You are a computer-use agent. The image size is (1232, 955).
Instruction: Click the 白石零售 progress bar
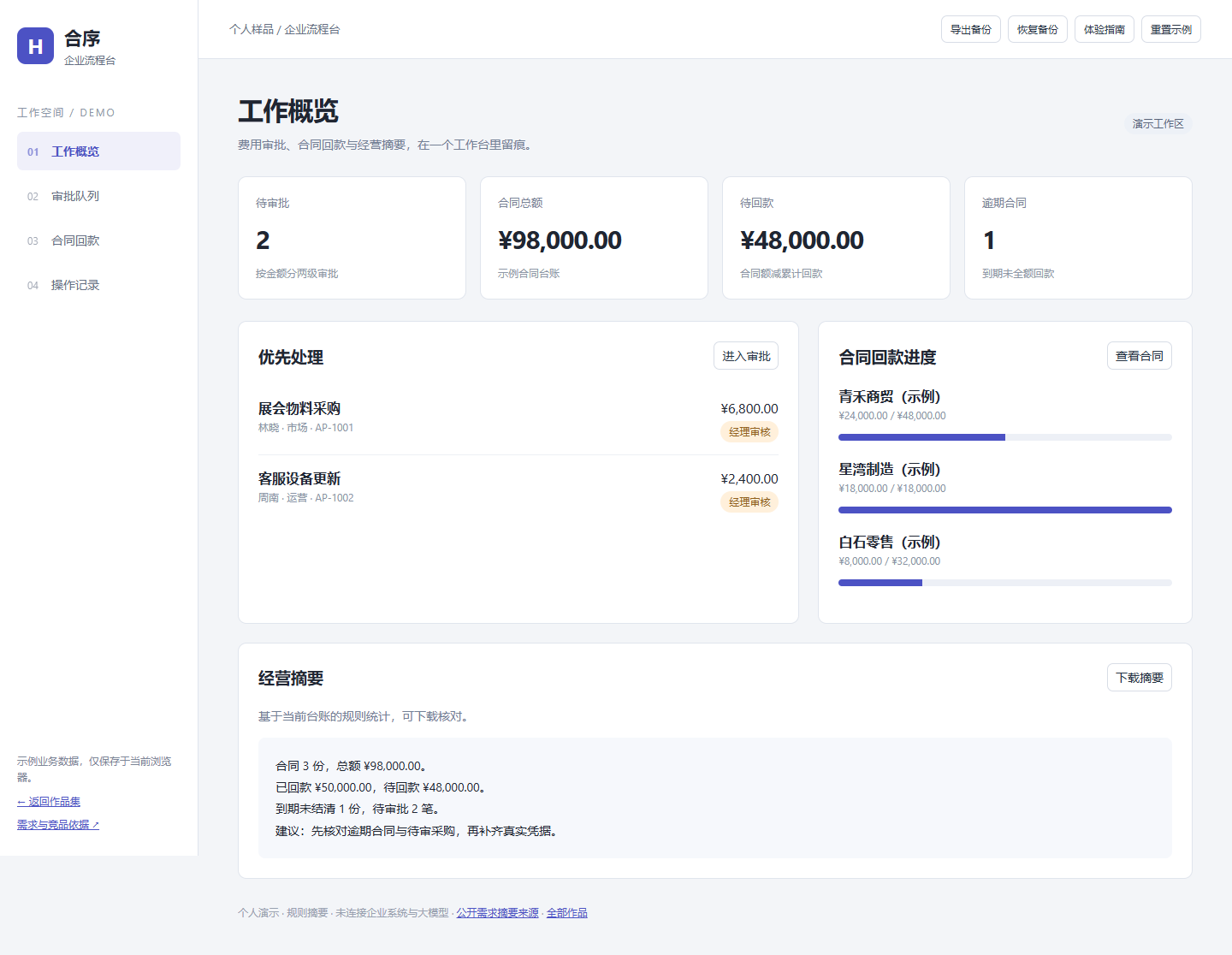1005,583
